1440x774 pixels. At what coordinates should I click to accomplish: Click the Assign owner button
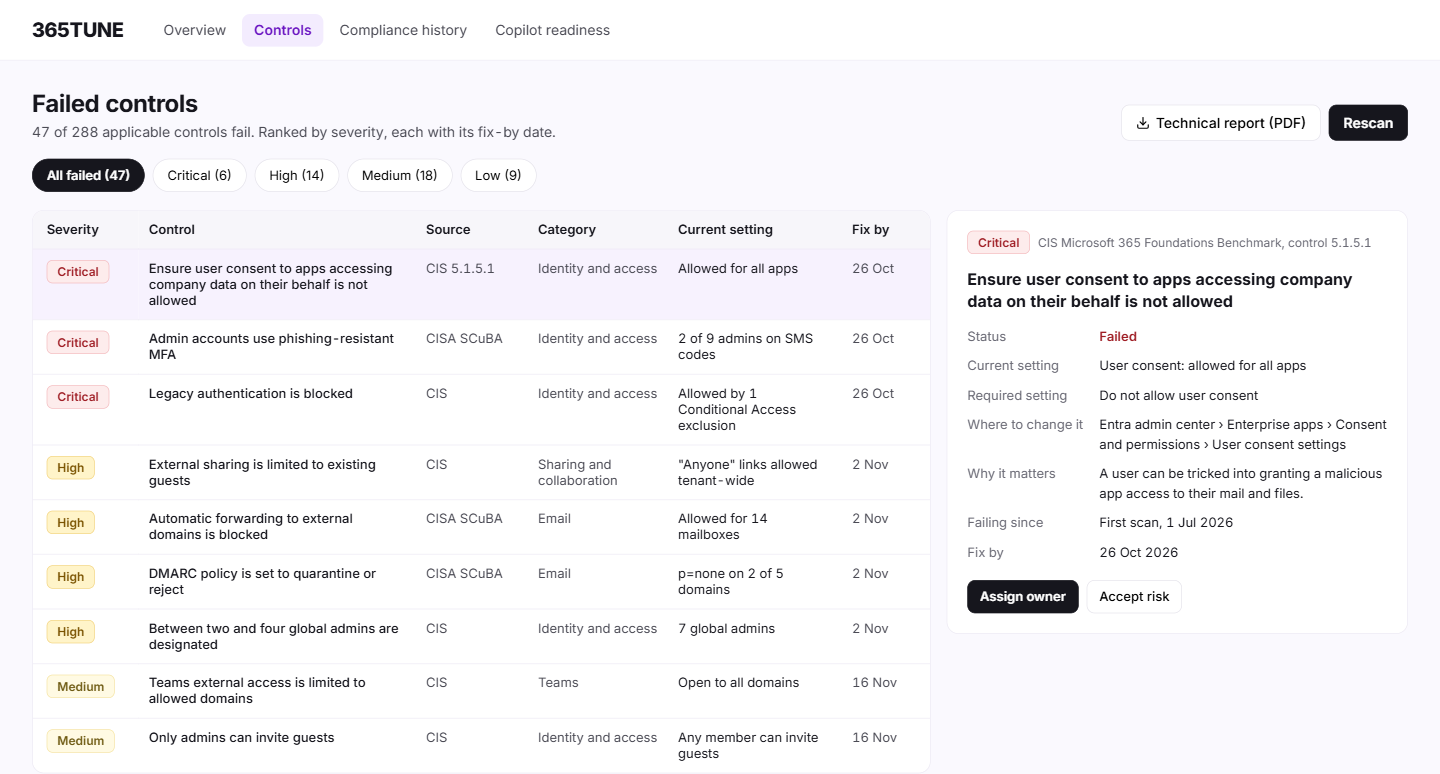(x=1023, y=596)
